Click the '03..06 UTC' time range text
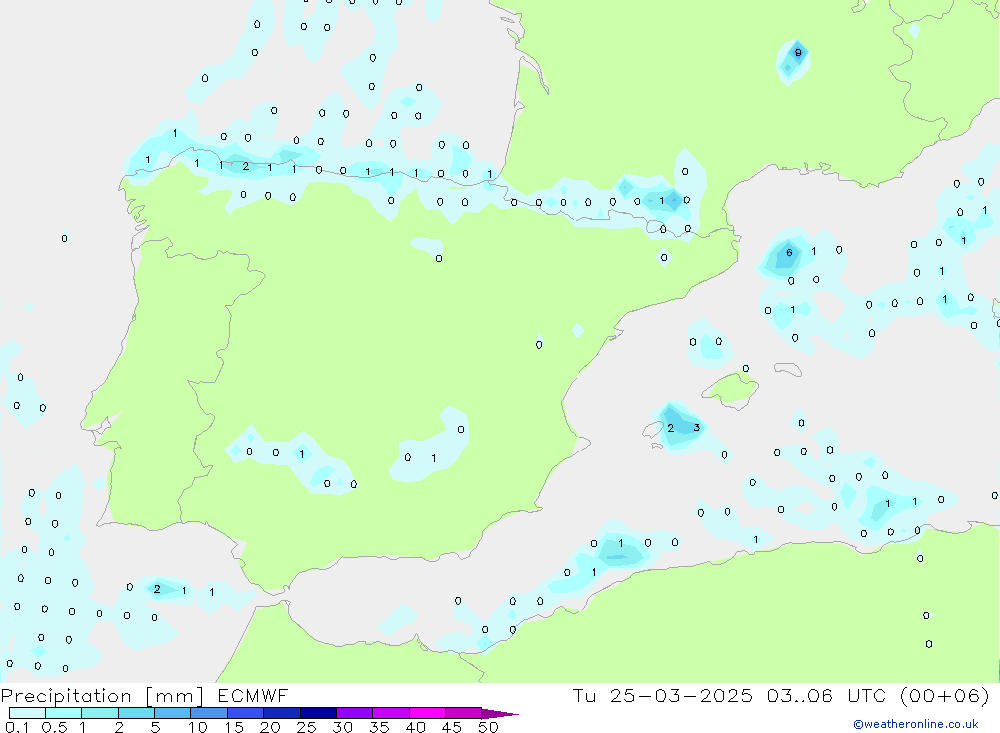The height and width of the screenshot is (733, 1000). [x=826, y=696]
